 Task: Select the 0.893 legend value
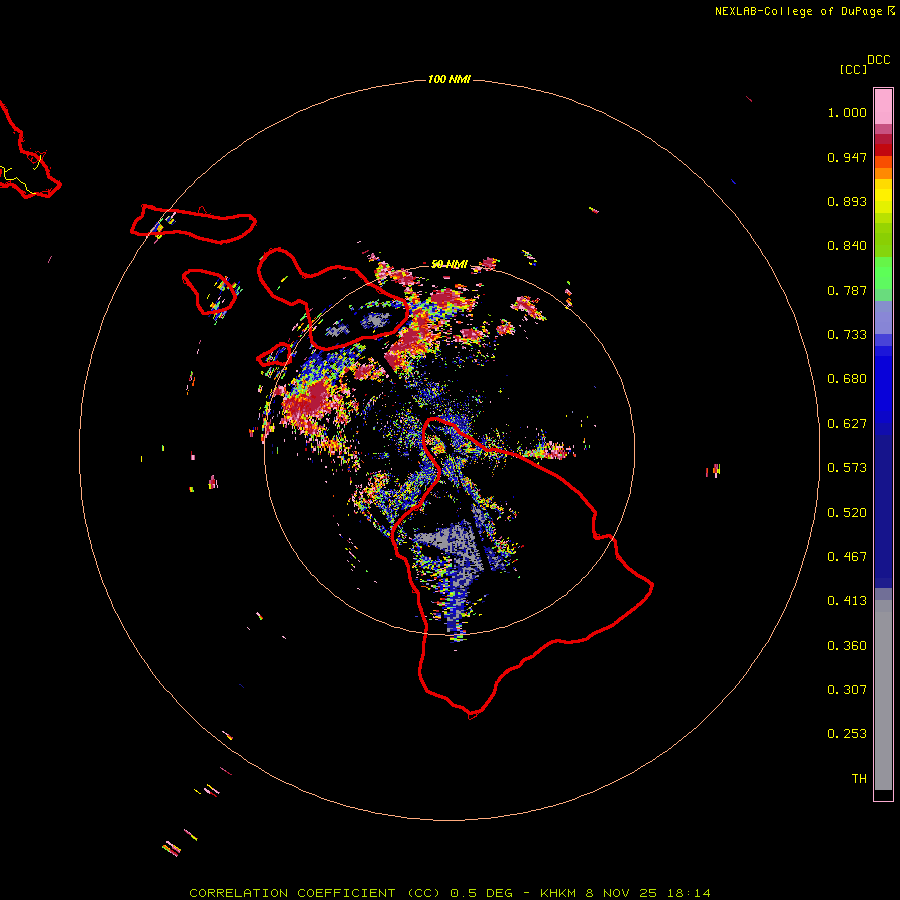pos(847,201)
